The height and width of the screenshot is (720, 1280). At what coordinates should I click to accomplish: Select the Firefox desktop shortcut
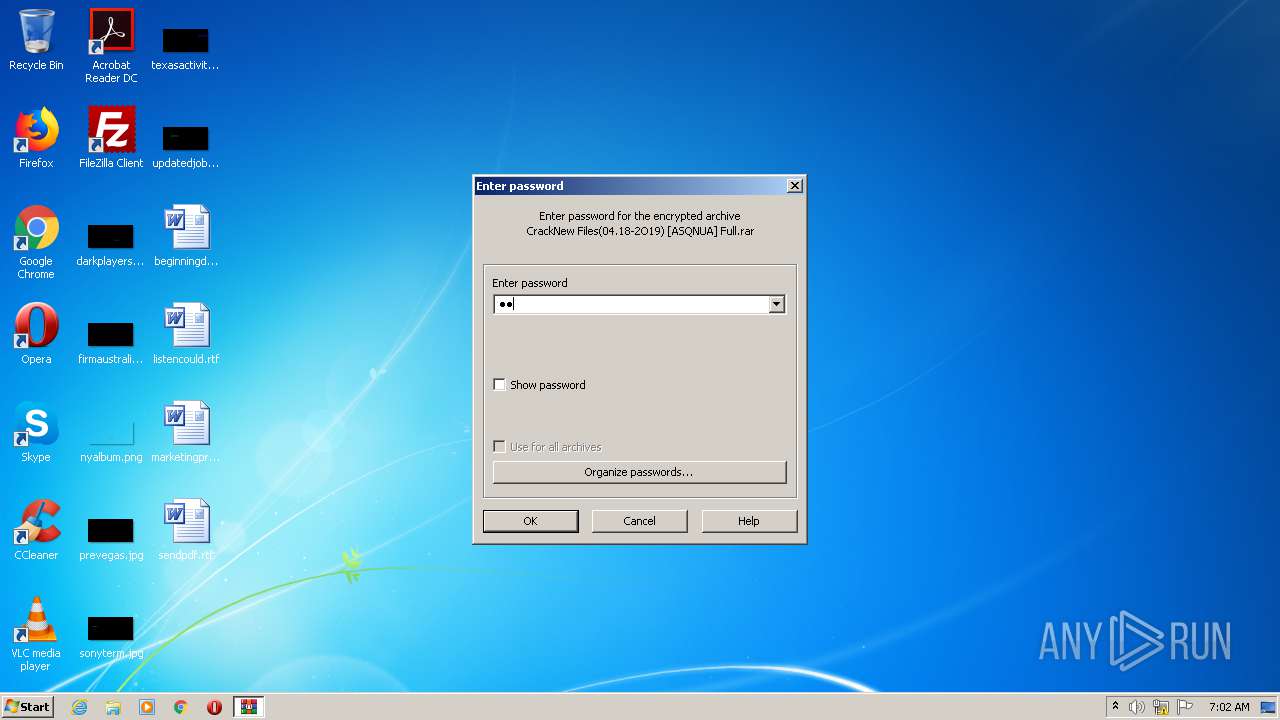coord(36,138)
